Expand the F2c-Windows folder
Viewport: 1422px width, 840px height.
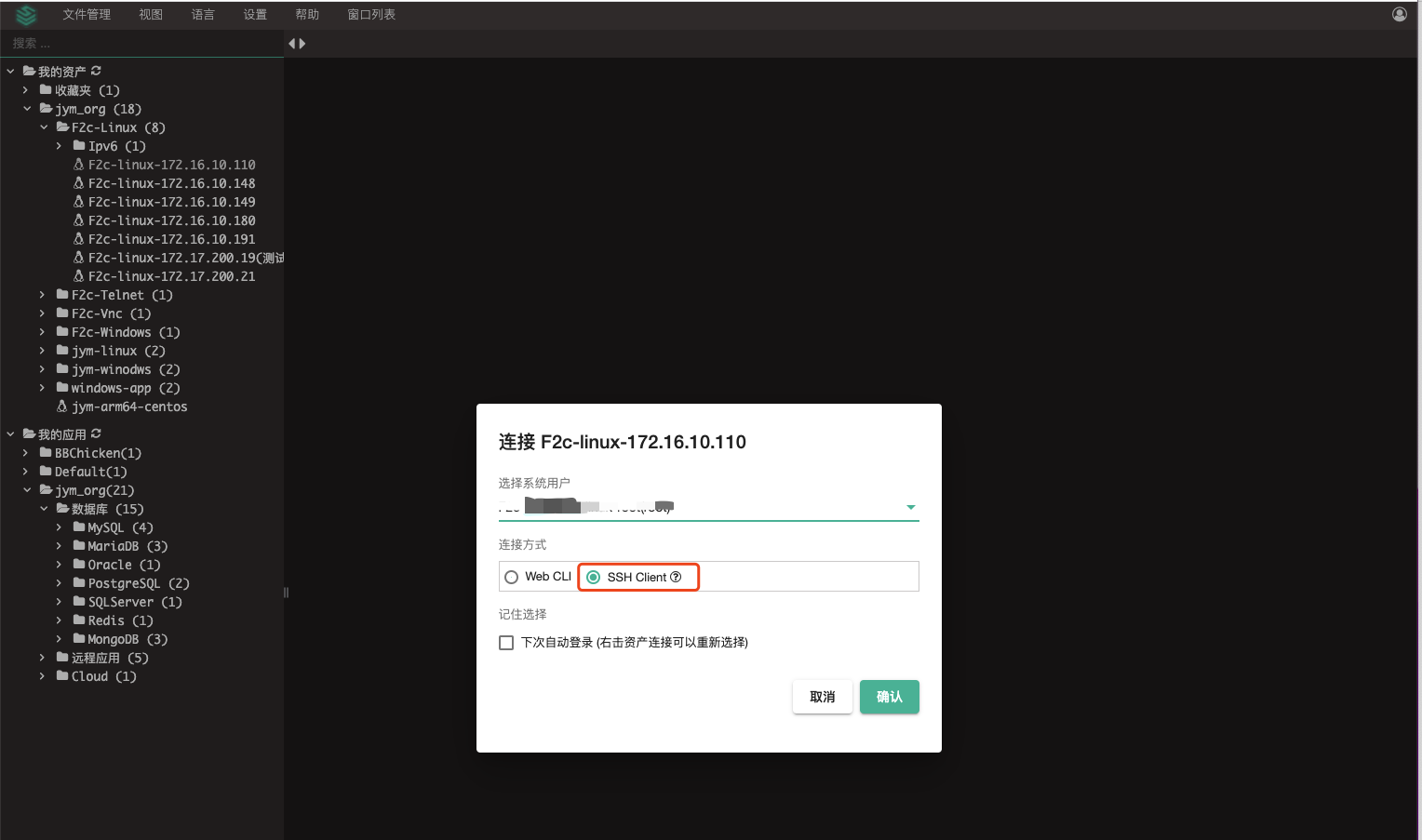coord(43,331)
